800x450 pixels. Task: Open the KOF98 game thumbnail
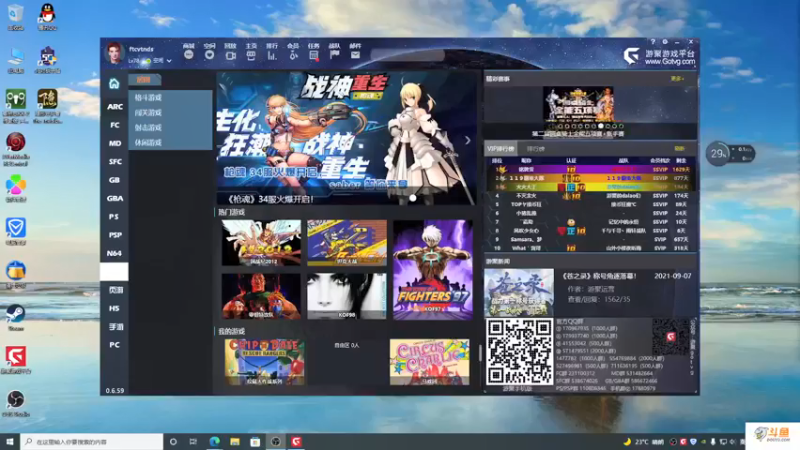tap(347, 296)
